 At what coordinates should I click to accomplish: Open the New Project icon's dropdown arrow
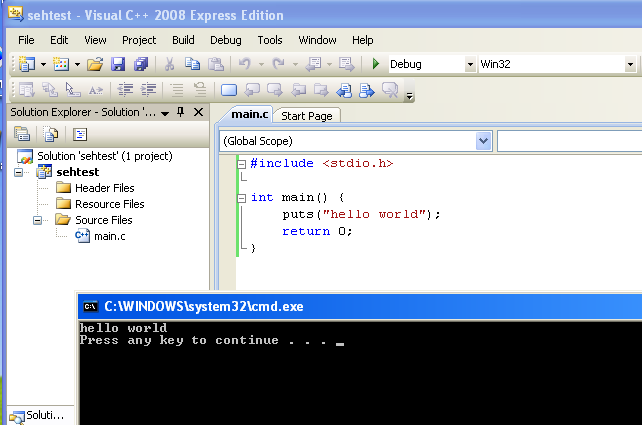43,65
